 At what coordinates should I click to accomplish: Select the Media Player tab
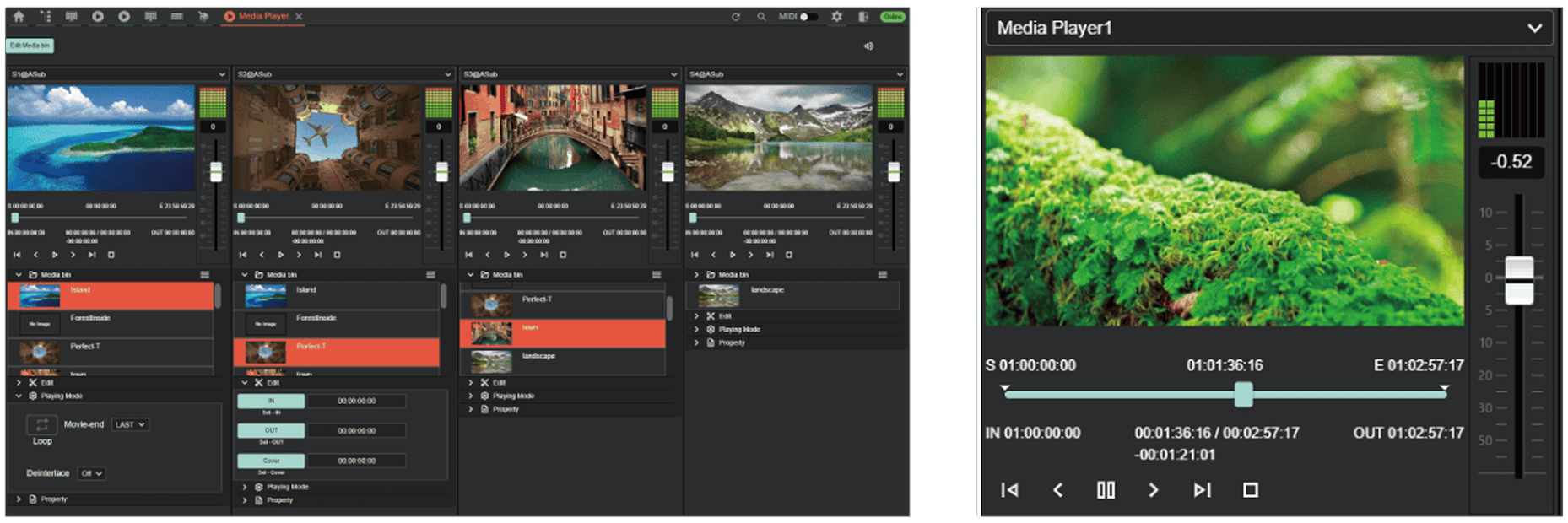tap(262, 17)
